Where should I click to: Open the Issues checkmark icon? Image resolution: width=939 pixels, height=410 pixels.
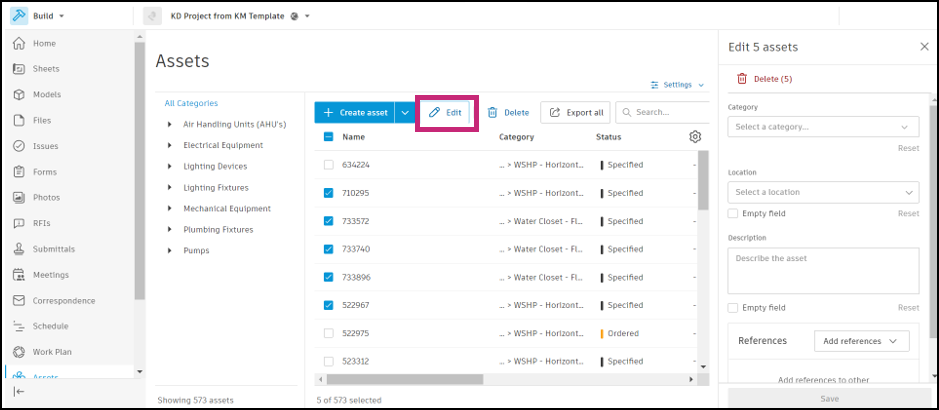pyautogui.click(x=19, y=146)
